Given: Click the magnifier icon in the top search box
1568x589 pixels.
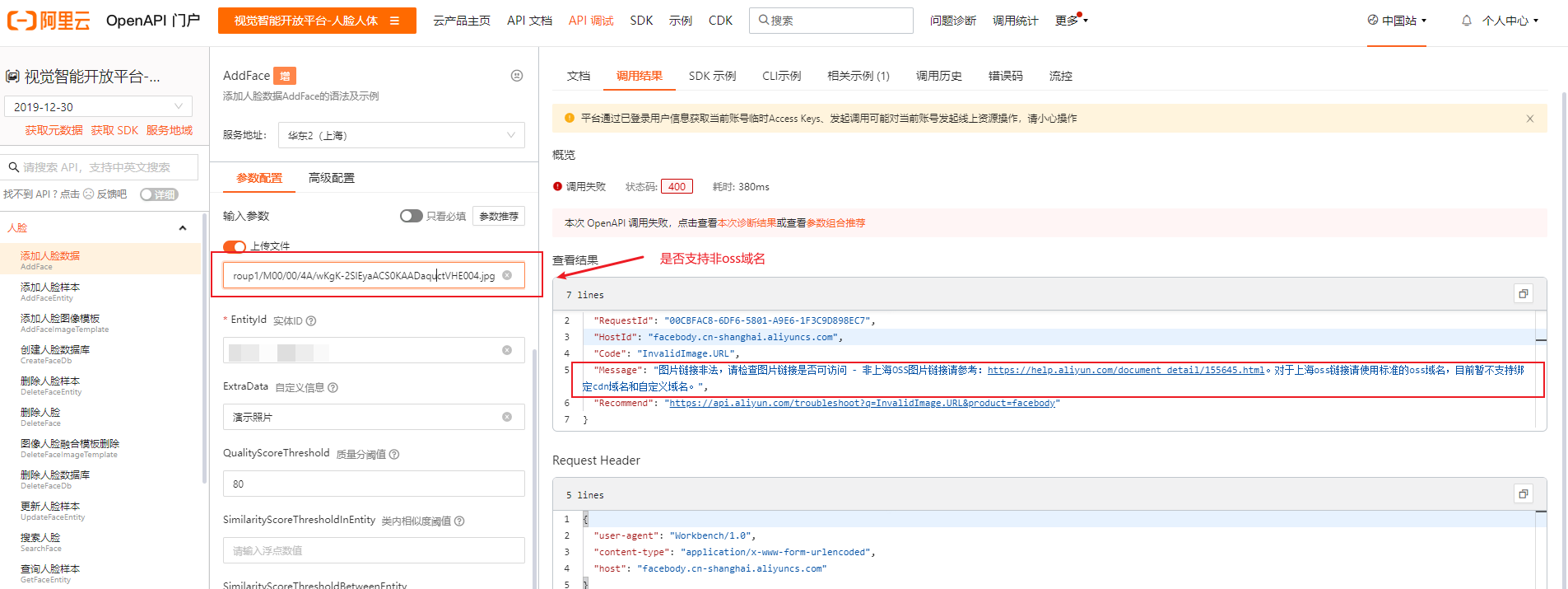Looking at the screenshot, I should [x=763, y=20].
